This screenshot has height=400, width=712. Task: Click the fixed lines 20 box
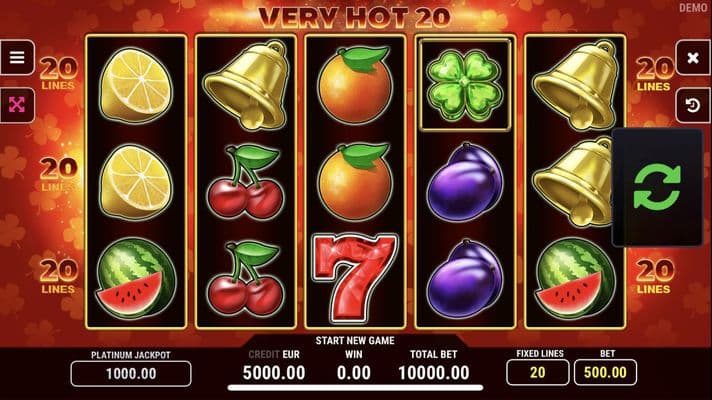click(538, 372)
